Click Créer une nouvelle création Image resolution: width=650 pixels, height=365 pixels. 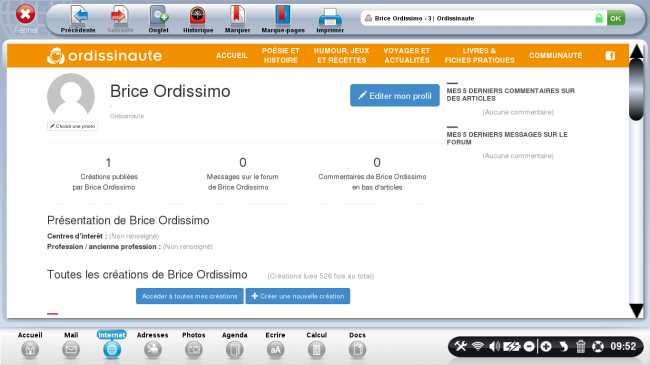click(x=298, y=296)
